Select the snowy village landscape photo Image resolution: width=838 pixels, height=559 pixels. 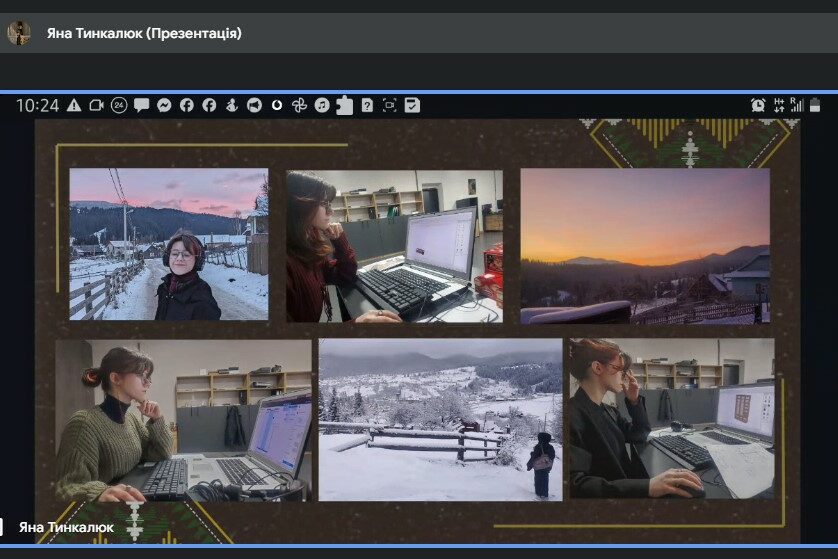point(440,419)
